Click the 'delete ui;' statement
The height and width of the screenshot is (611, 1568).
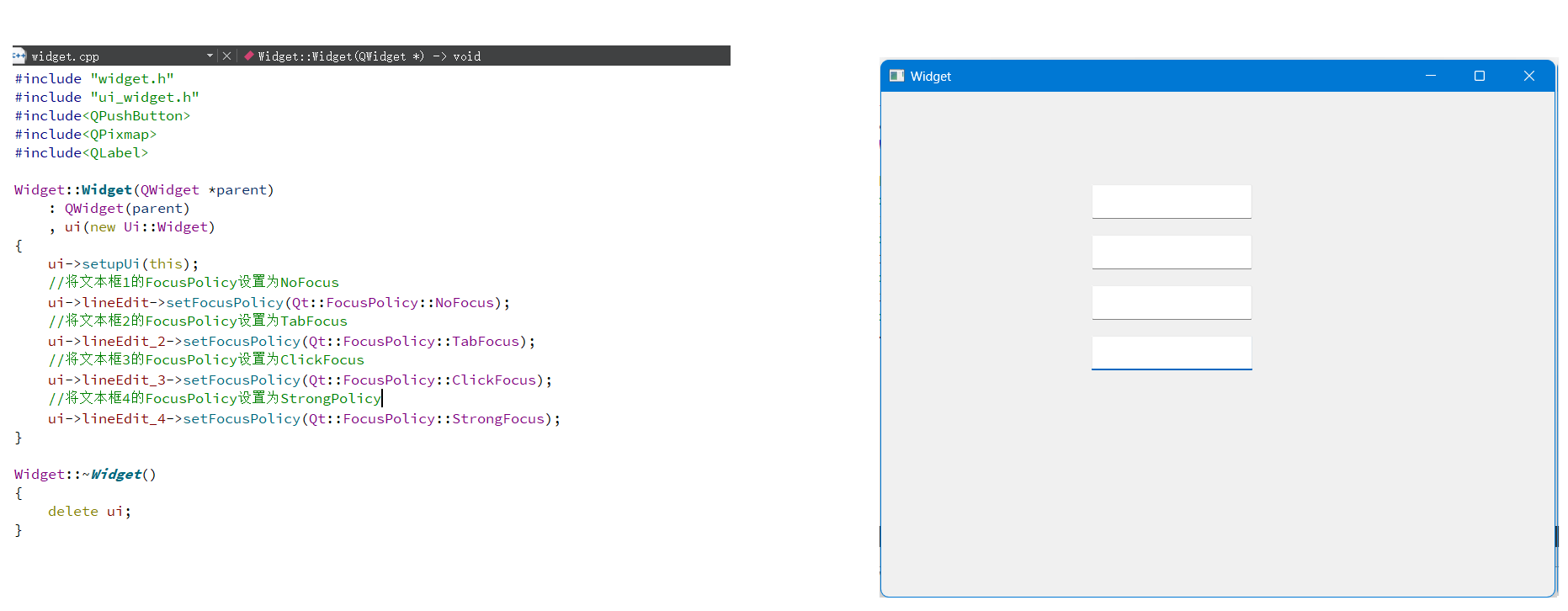(x=90, y=512)
